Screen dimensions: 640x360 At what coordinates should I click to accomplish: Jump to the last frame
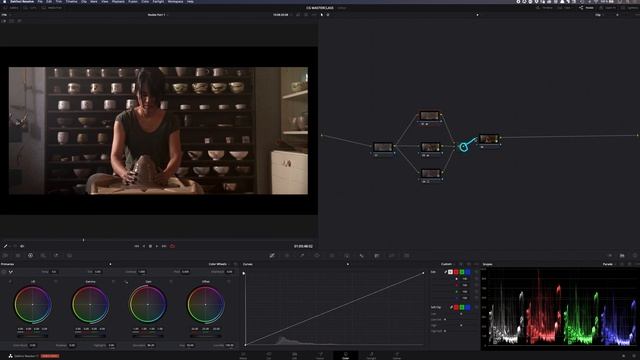click(164, 246)
